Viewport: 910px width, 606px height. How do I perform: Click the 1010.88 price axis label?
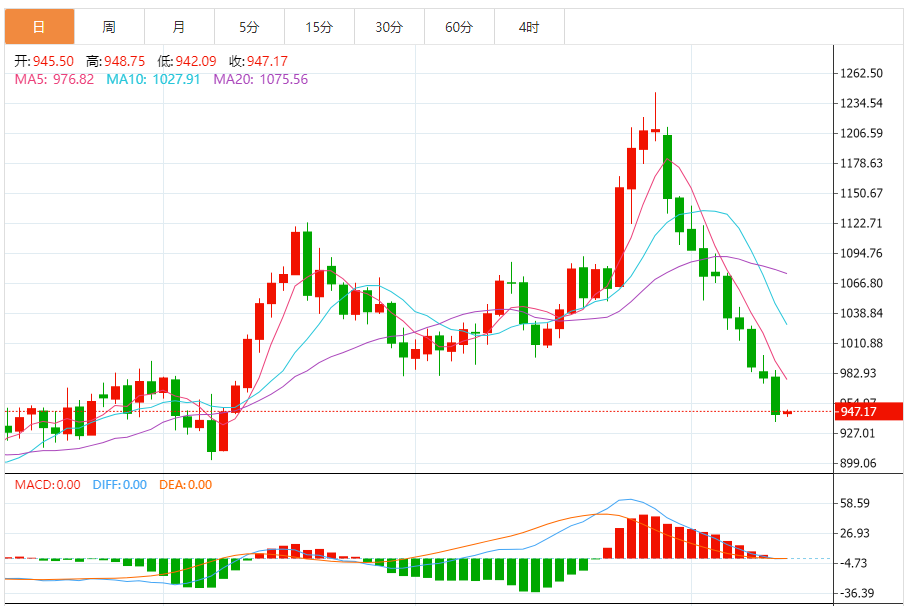click(x=861, y=344)
